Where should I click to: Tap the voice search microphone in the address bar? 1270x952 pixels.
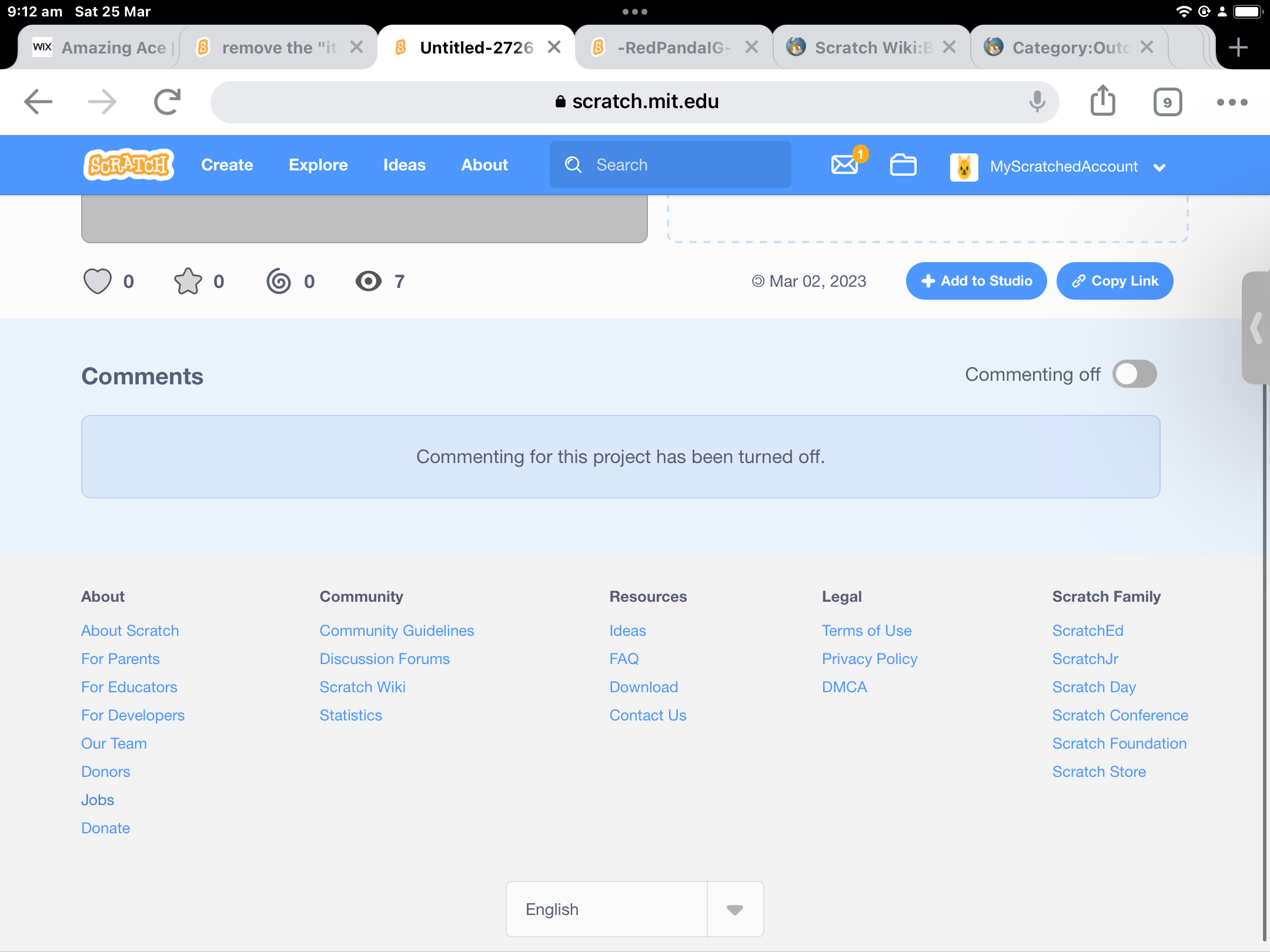coord(1037,101)
